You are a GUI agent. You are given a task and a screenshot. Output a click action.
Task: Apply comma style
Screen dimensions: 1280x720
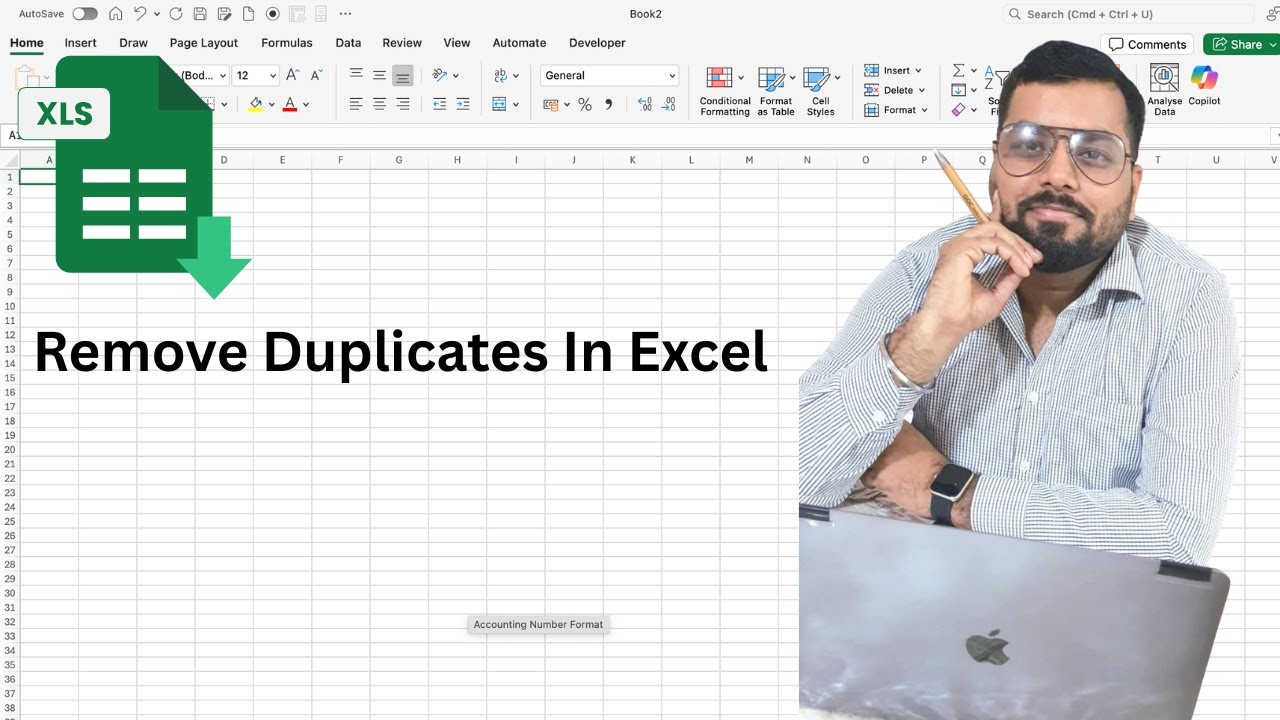[x=608, y=104]
